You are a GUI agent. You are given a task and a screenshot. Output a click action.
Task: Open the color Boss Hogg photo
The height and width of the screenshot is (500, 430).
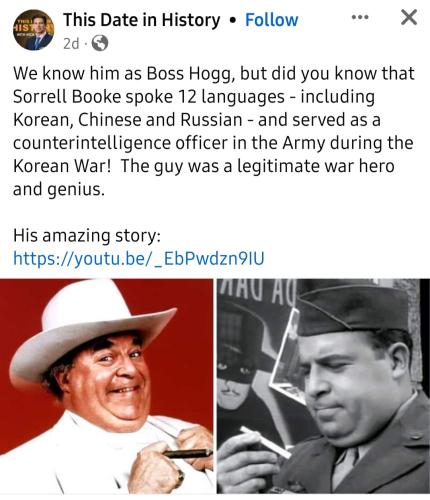coord(106,386)
